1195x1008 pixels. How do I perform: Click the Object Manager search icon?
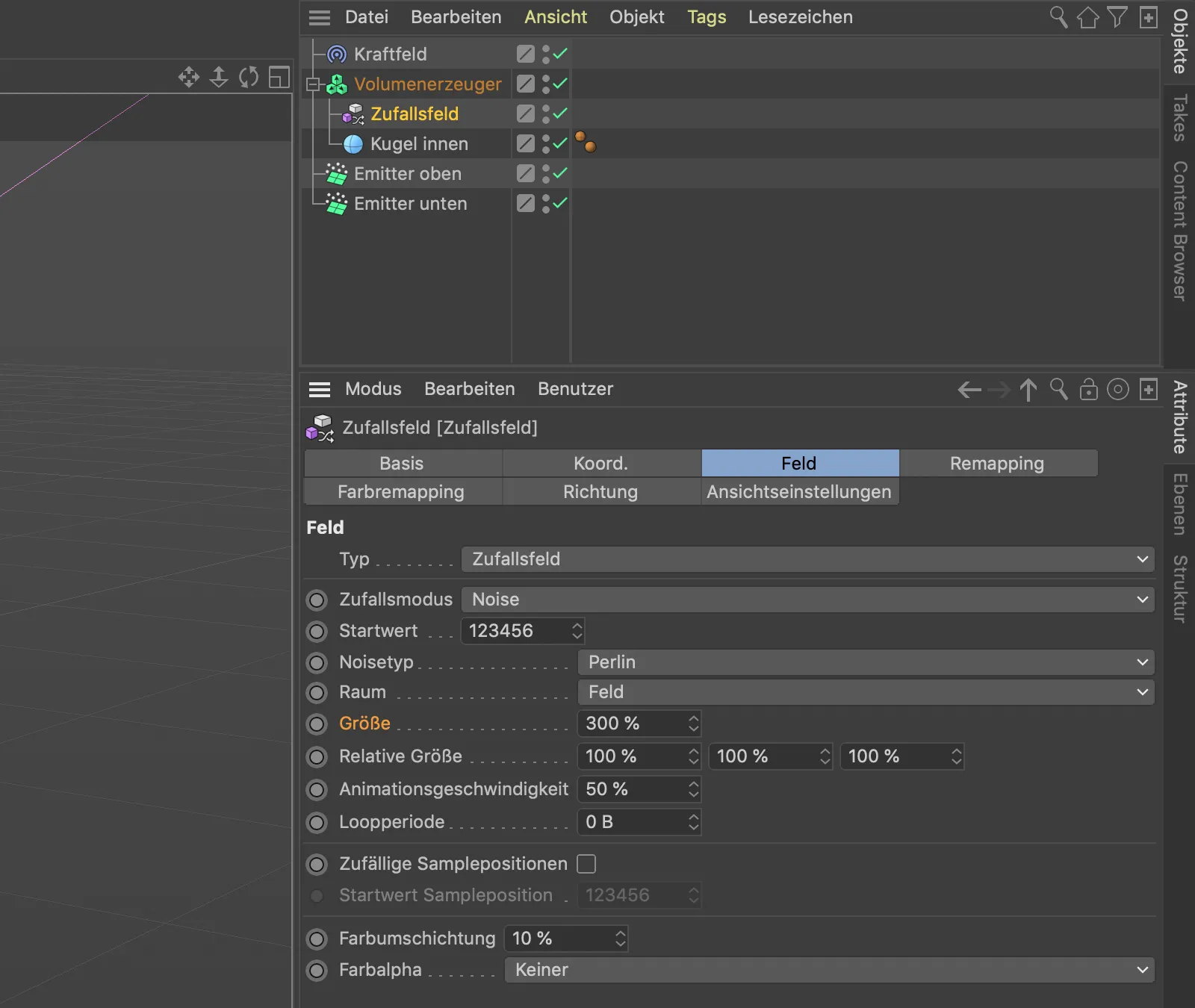pos(1058,16)
